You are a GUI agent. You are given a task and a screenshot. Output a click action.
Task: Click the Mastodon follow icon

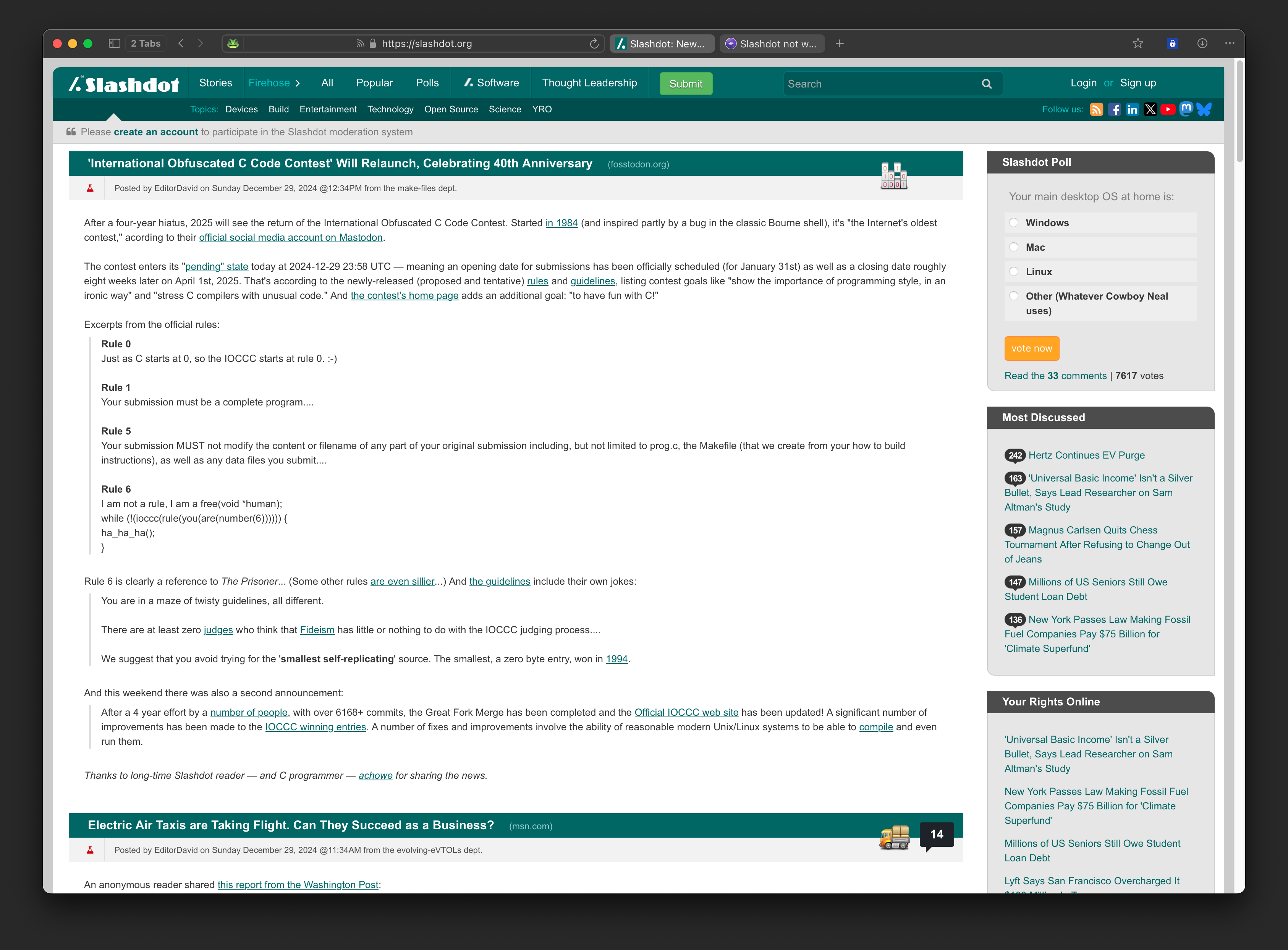1186,109
